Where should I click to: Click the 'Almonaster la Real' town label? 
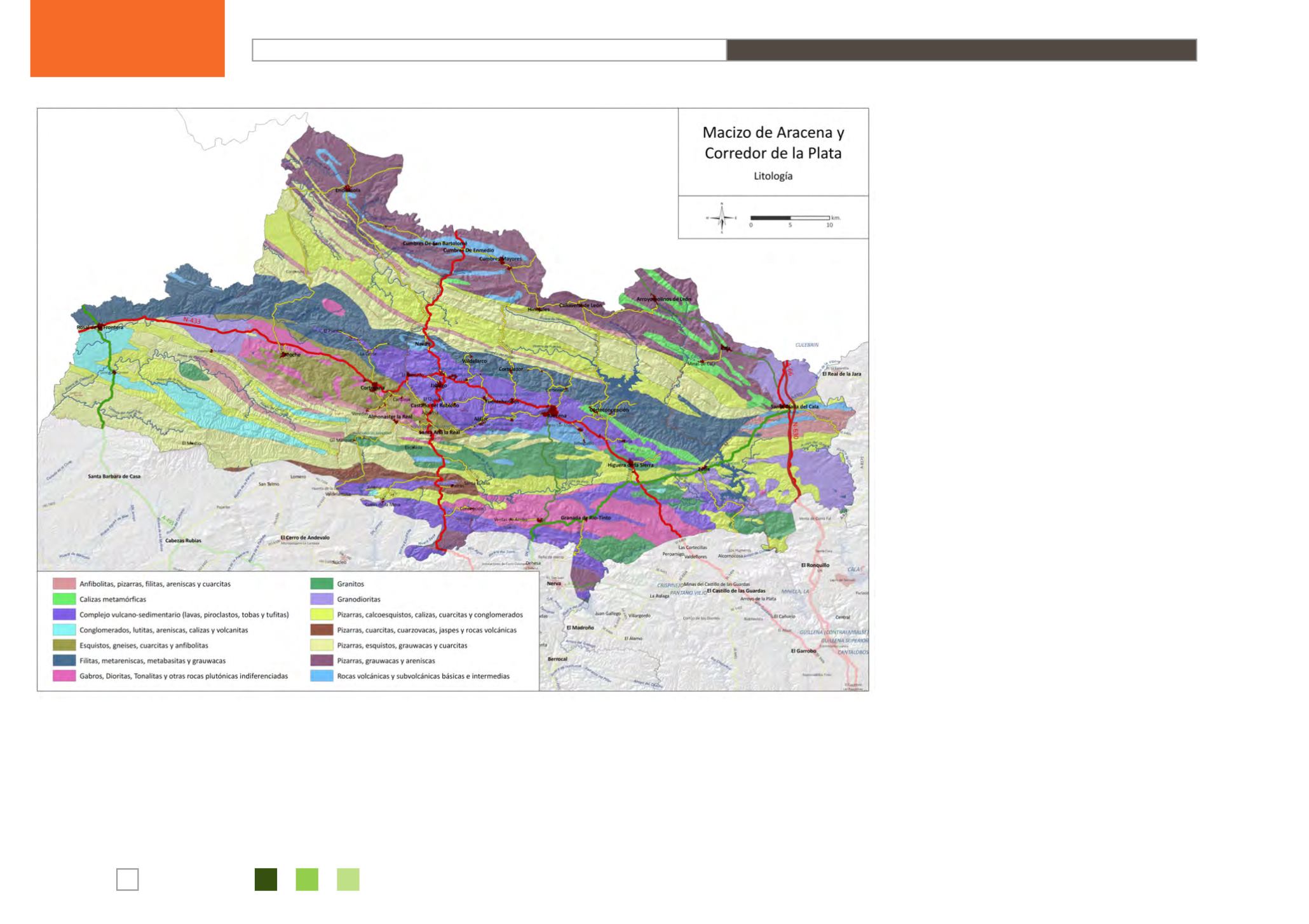click(x=391, y=417)
